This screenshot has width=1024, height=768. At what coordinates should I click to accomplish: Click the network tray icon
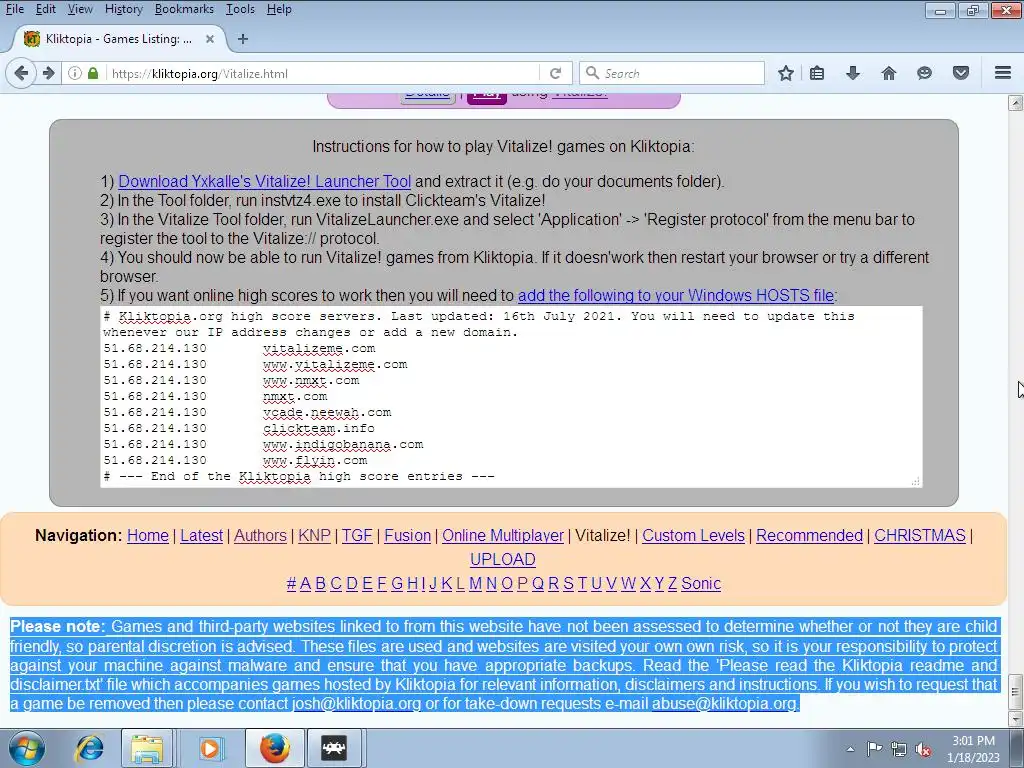point(899,749)
